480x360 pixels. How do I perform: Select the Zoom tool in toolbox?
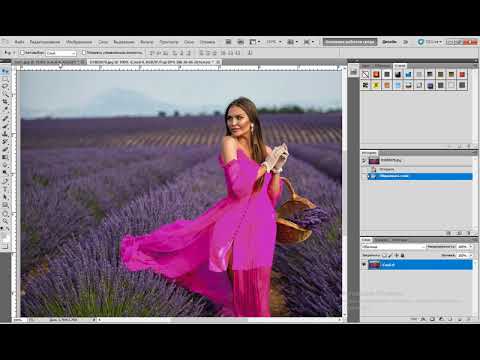pos(5,221)
